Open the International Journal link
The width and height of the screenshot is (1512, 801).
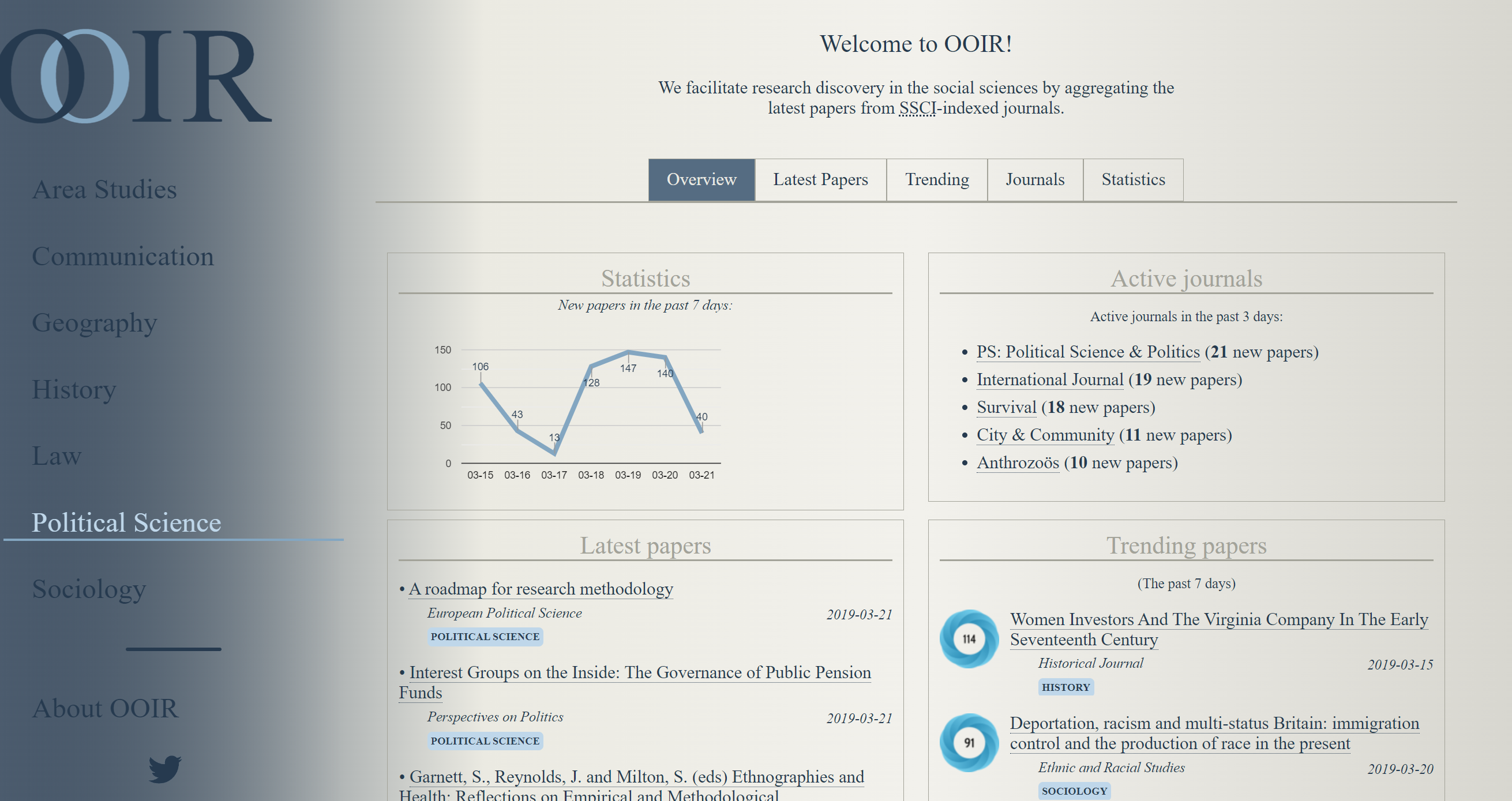1049,379
